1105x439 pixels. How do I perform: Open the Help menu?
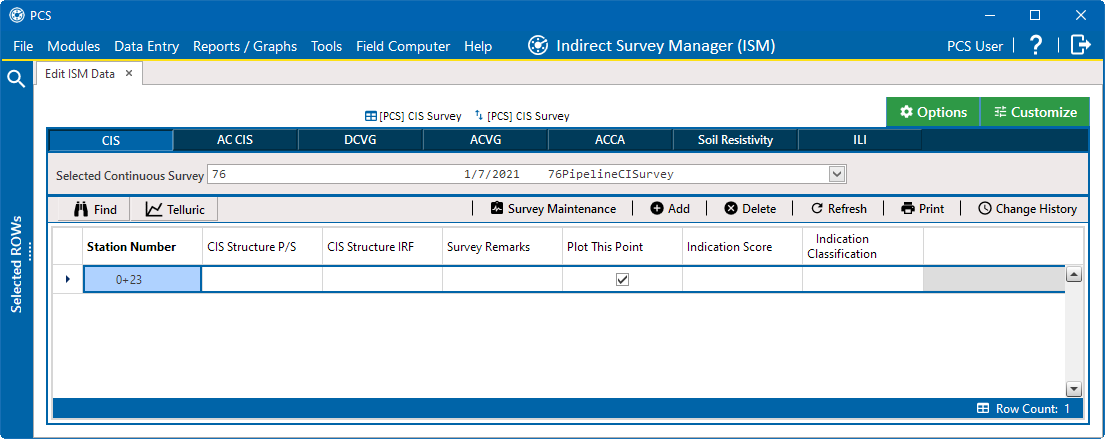tap(478, 47)
